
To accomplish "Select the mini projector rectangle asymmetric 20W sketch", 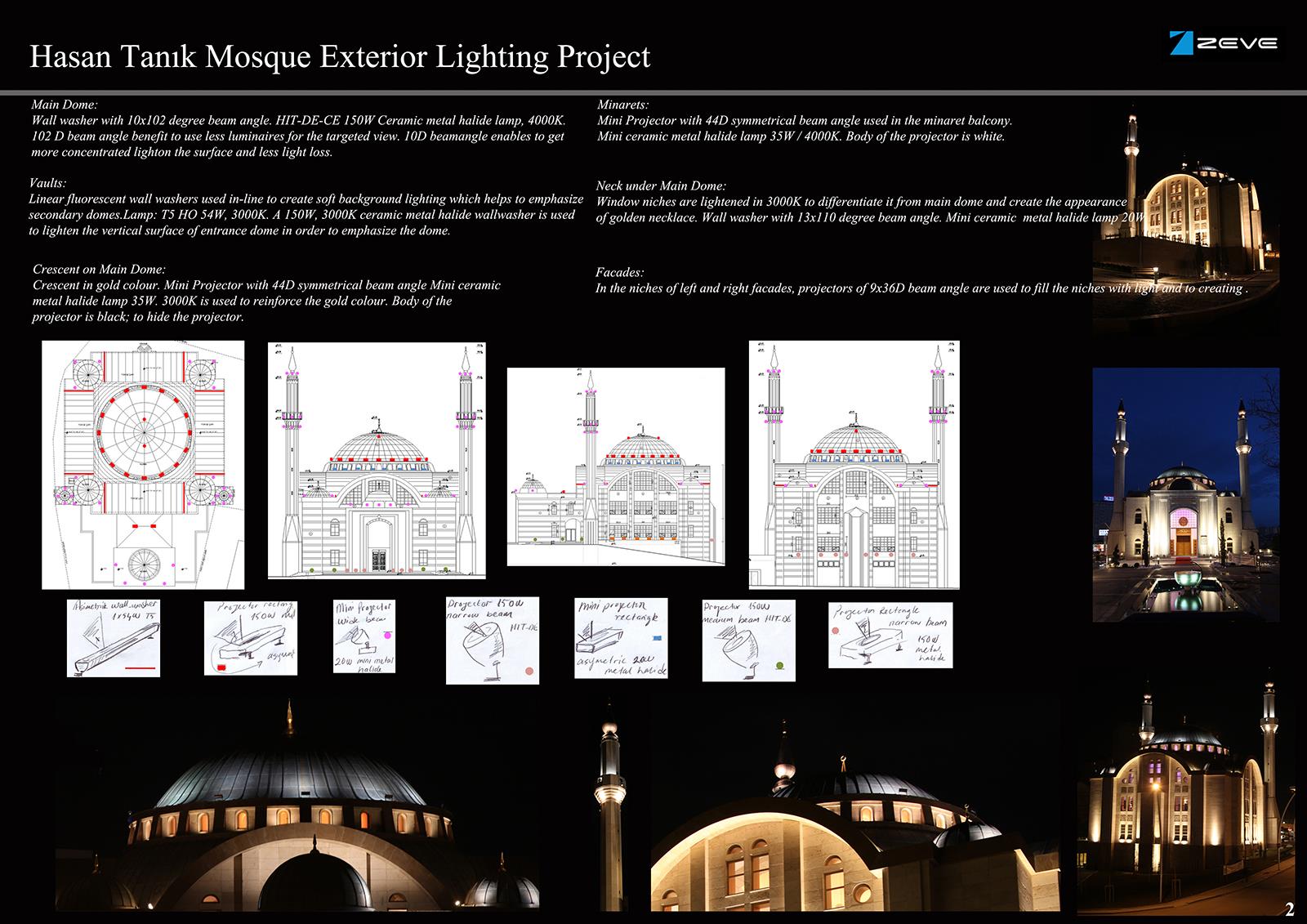I will [x=622, y=638].
